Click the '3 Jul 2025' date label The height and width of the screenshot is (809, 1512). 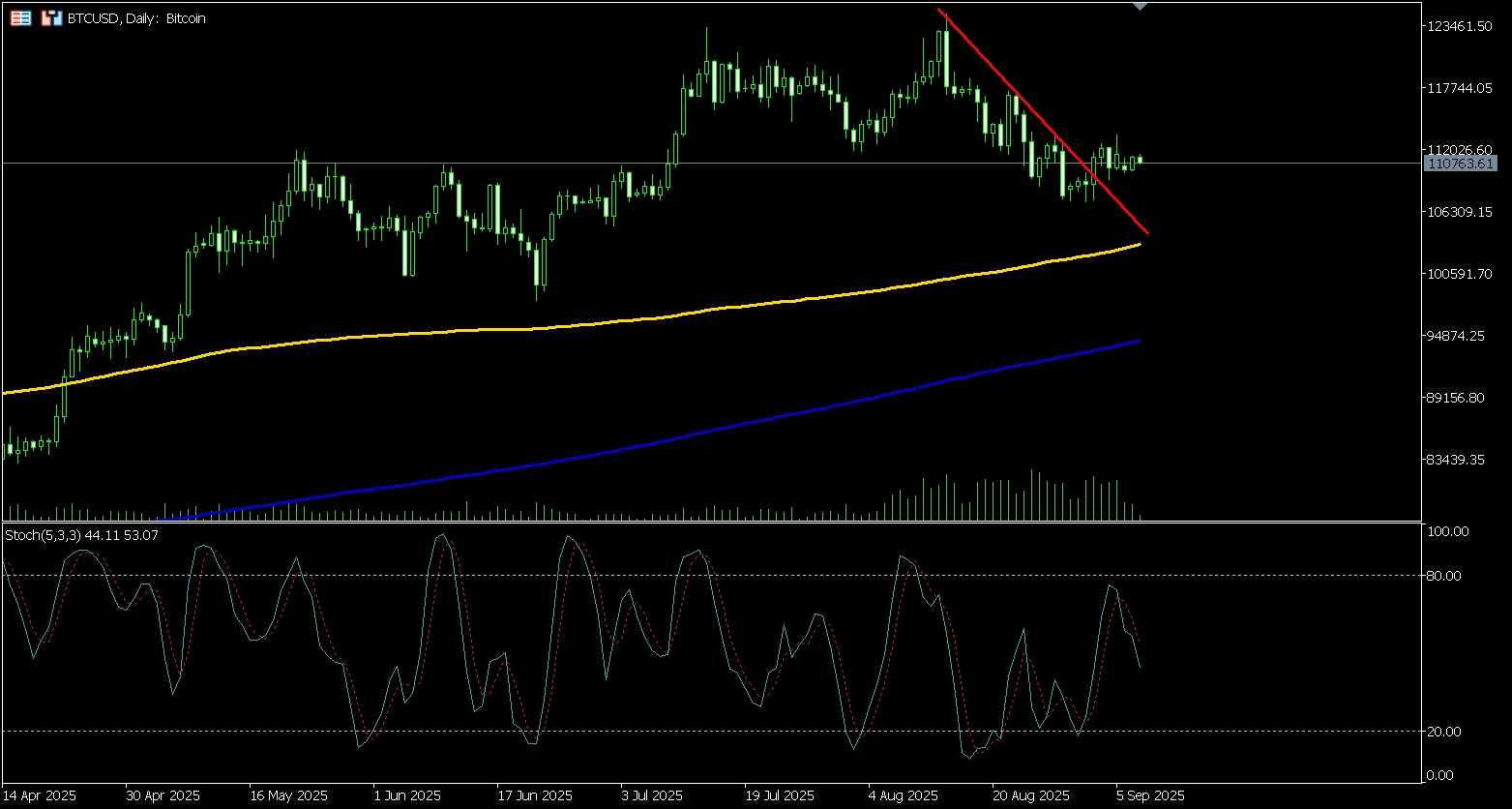tap(652, 796)
